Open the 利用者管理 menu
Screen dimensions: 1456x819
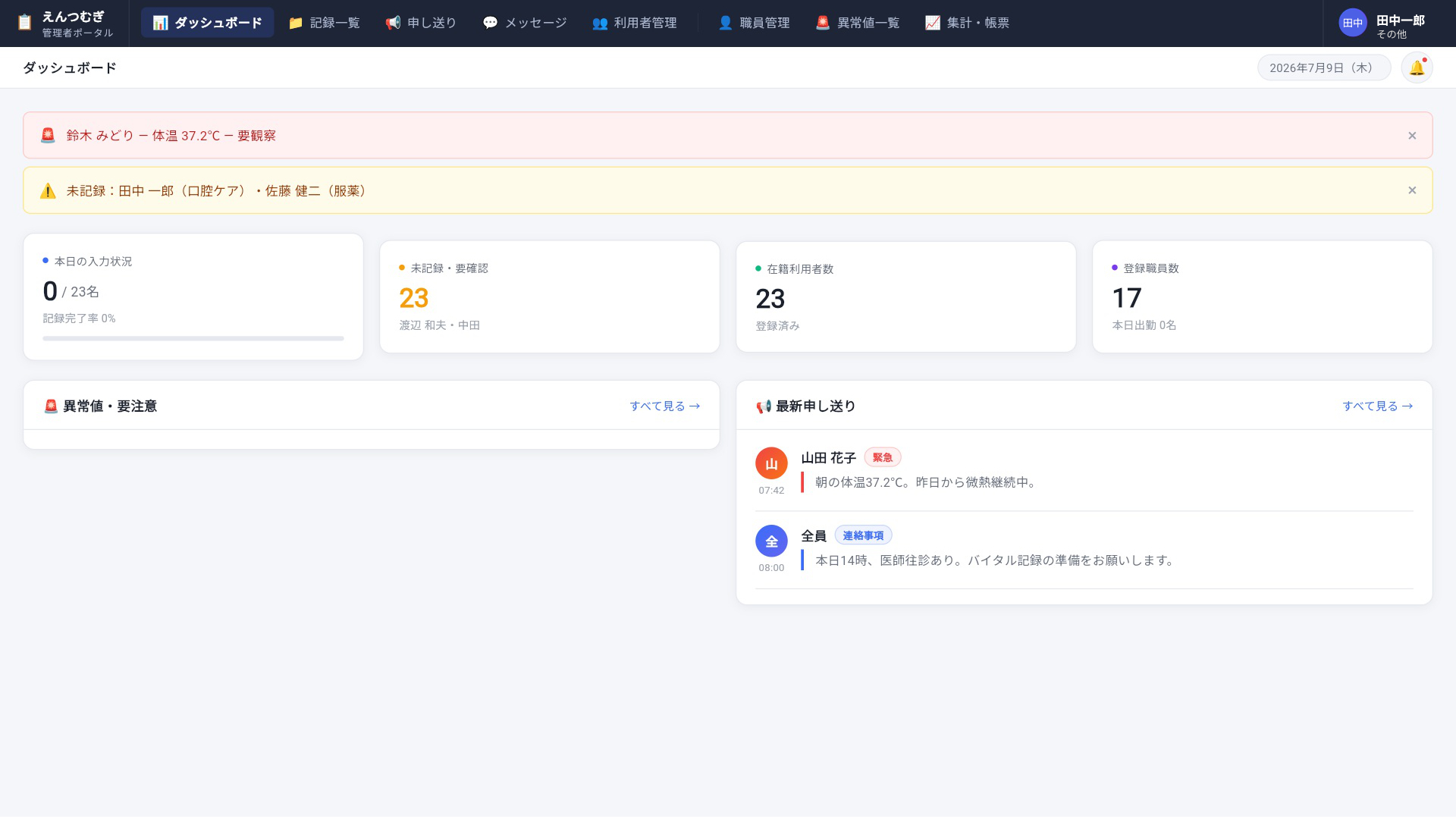coord(635,23)
